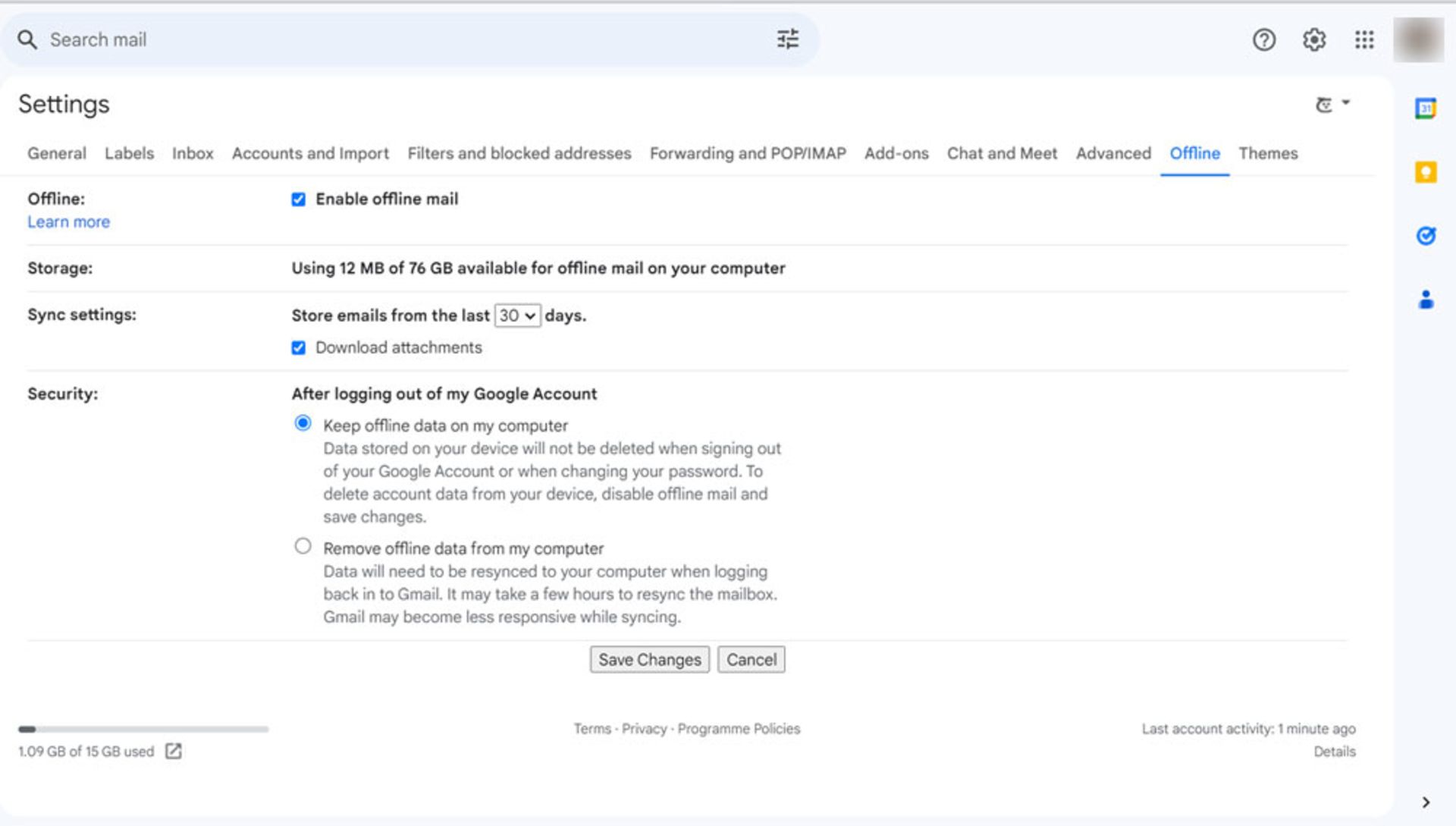Screen dimensions: 1456x826
Task: Click the Google apps grid icon
Action: coord(1365,39)
